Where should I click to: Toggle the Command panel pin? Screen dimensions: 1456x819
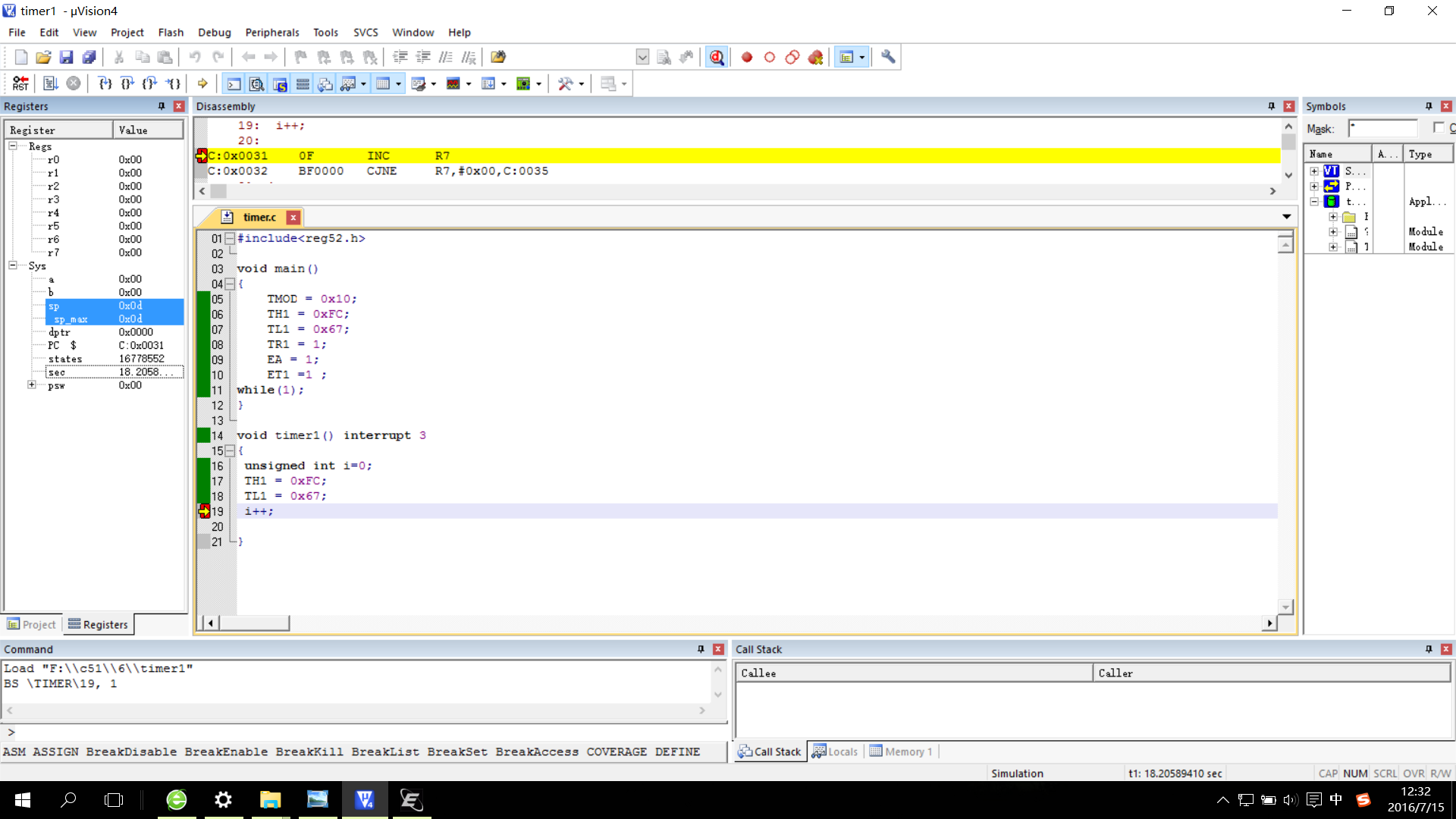[701, 649]
